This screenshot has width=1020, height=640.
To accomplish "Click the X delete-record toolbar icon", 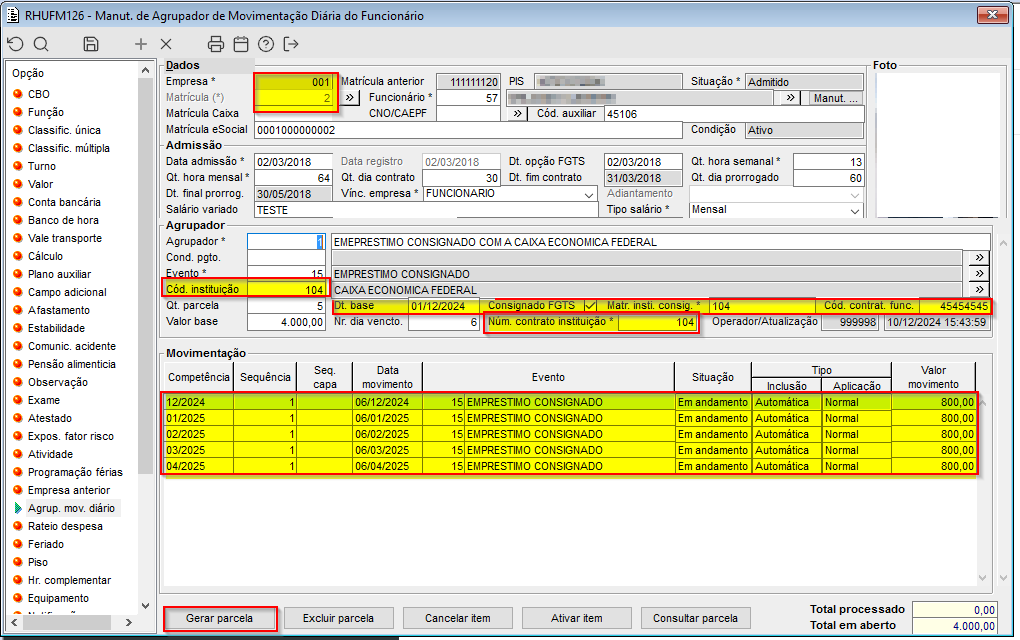I will coord(166,44).
